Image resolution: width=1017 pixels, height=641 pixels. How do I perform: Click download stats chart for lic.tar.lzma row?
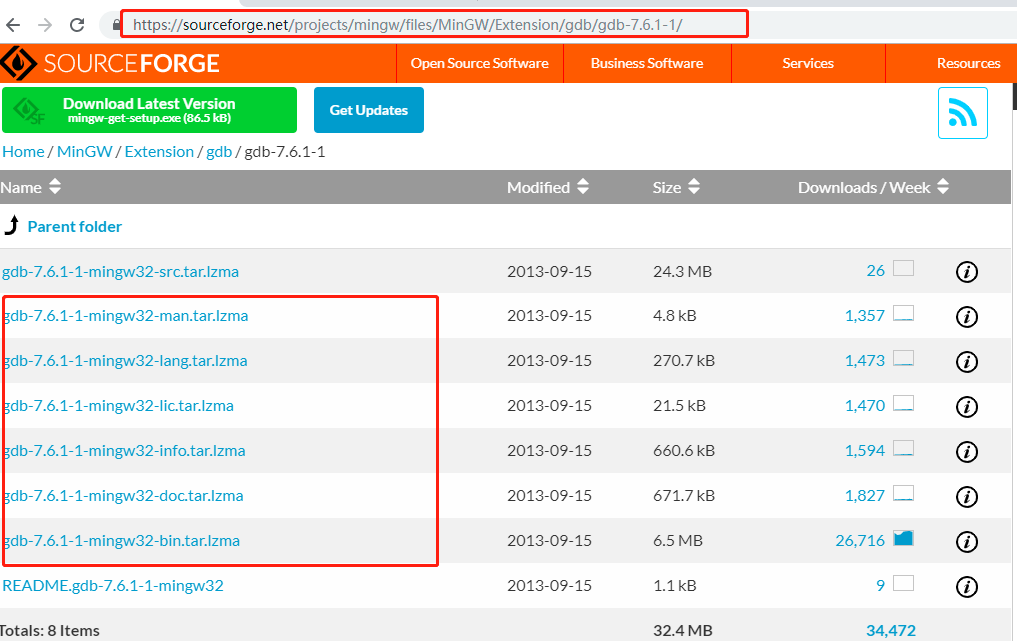coord(903,403)
